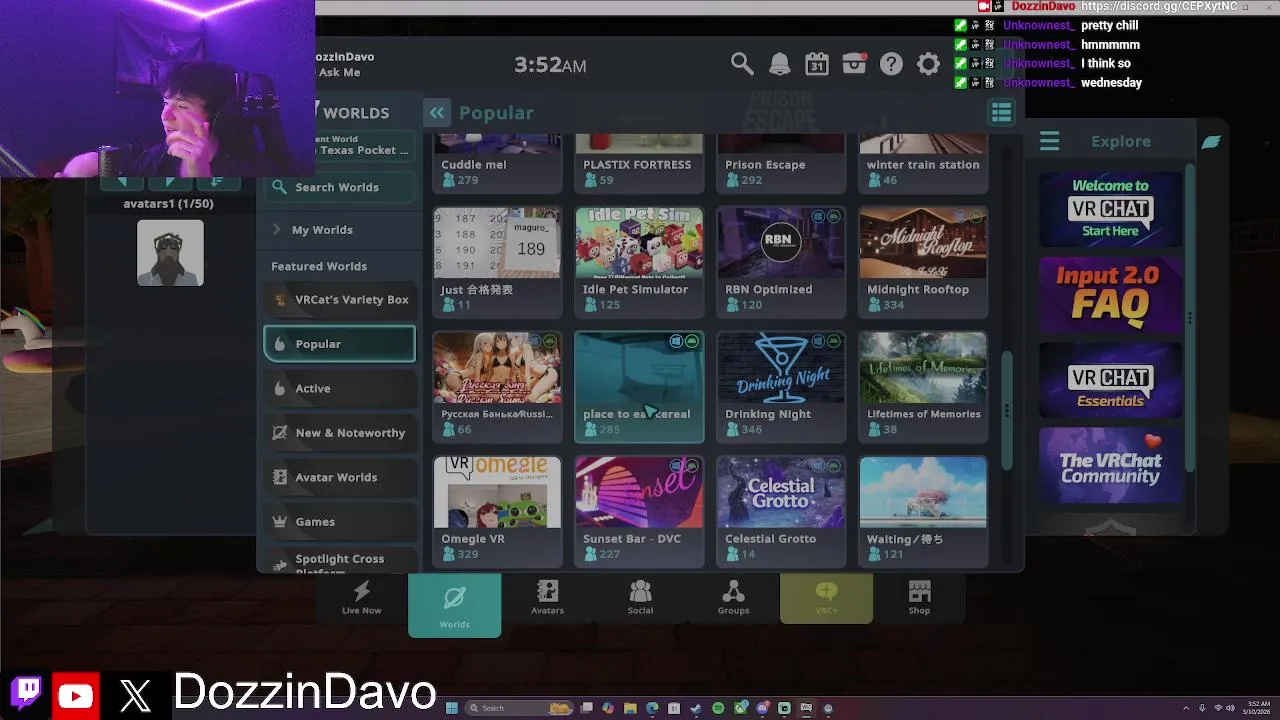Open Steam from the taskbar
The height and width of the screenshot is (720, 1280).
(x=696, y=708)
